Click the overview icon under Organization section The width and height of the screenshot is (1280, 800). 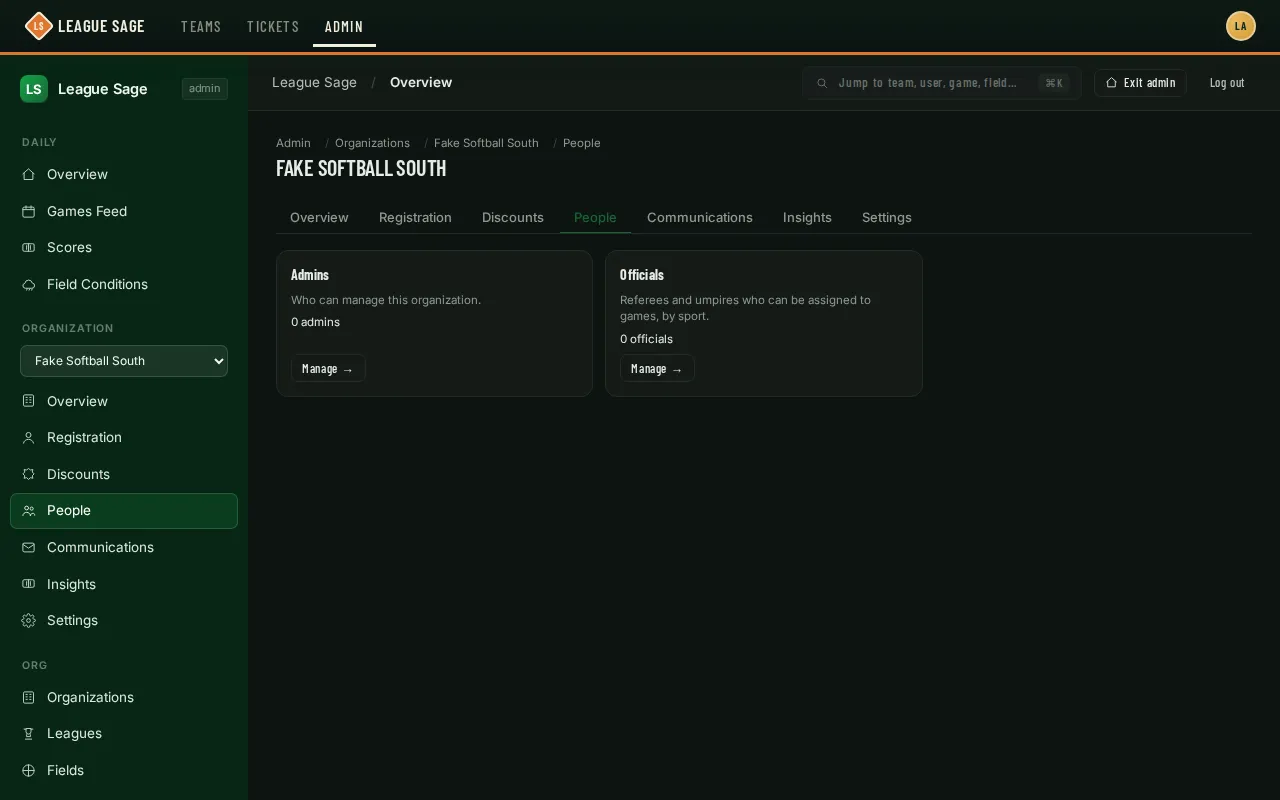(x=29, y=401)
